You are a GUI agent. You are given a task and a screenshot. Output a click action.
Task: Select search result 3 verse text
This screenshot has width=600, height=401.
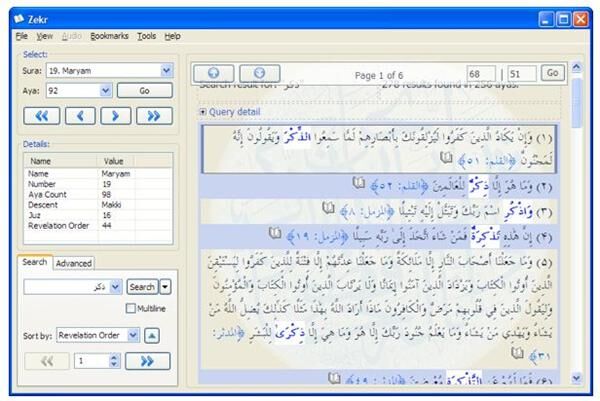(x=379, y=211)
